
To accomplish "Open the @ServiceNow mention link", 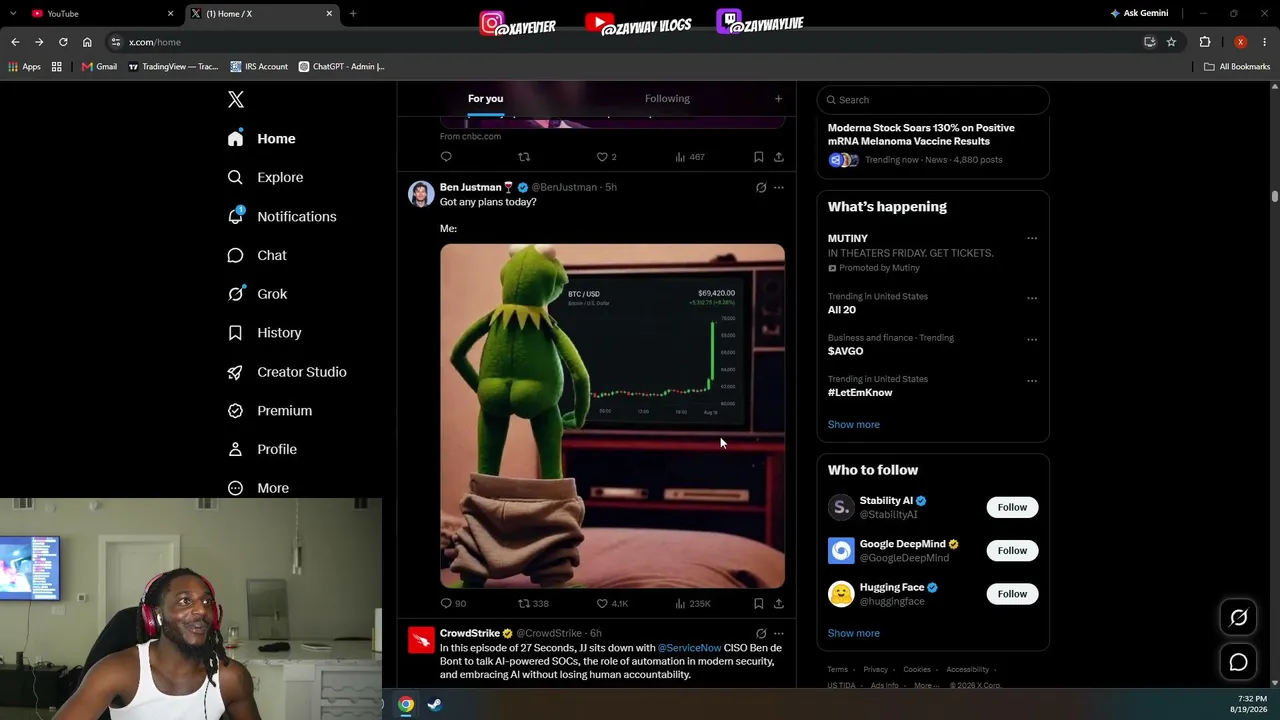I will (689, 648).
